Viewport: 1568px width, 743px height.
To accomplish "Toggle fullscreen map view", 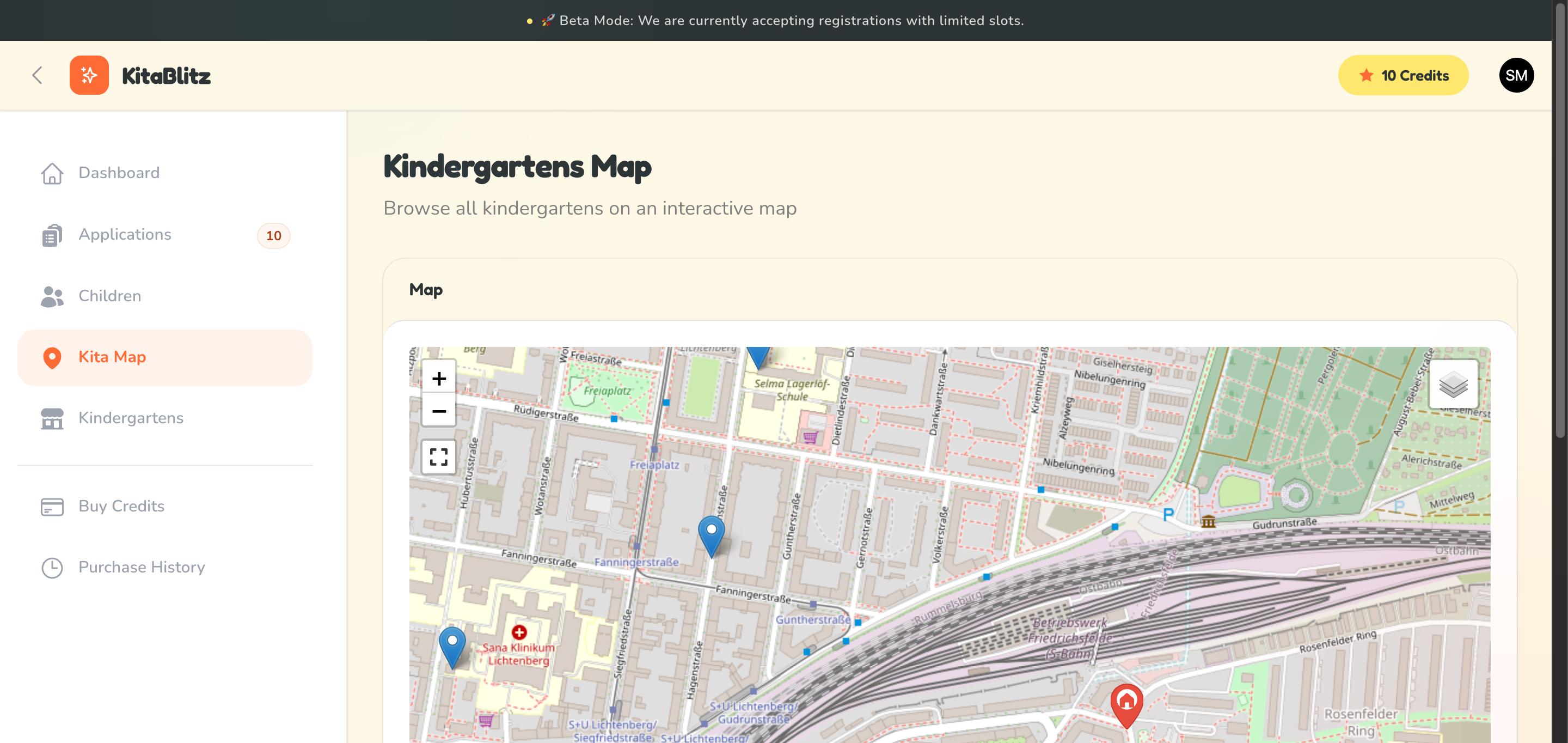I will point(438,457).
